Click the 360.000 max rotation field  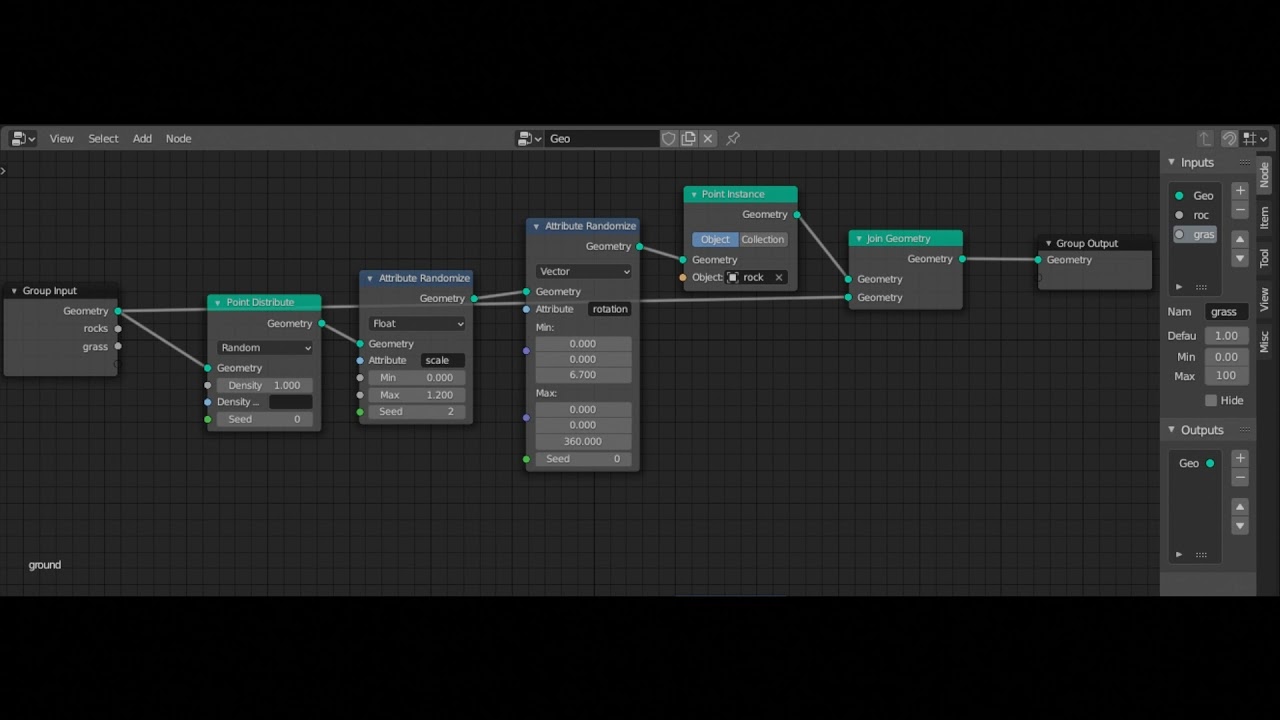pyautogui.click(x=583, y=441)
